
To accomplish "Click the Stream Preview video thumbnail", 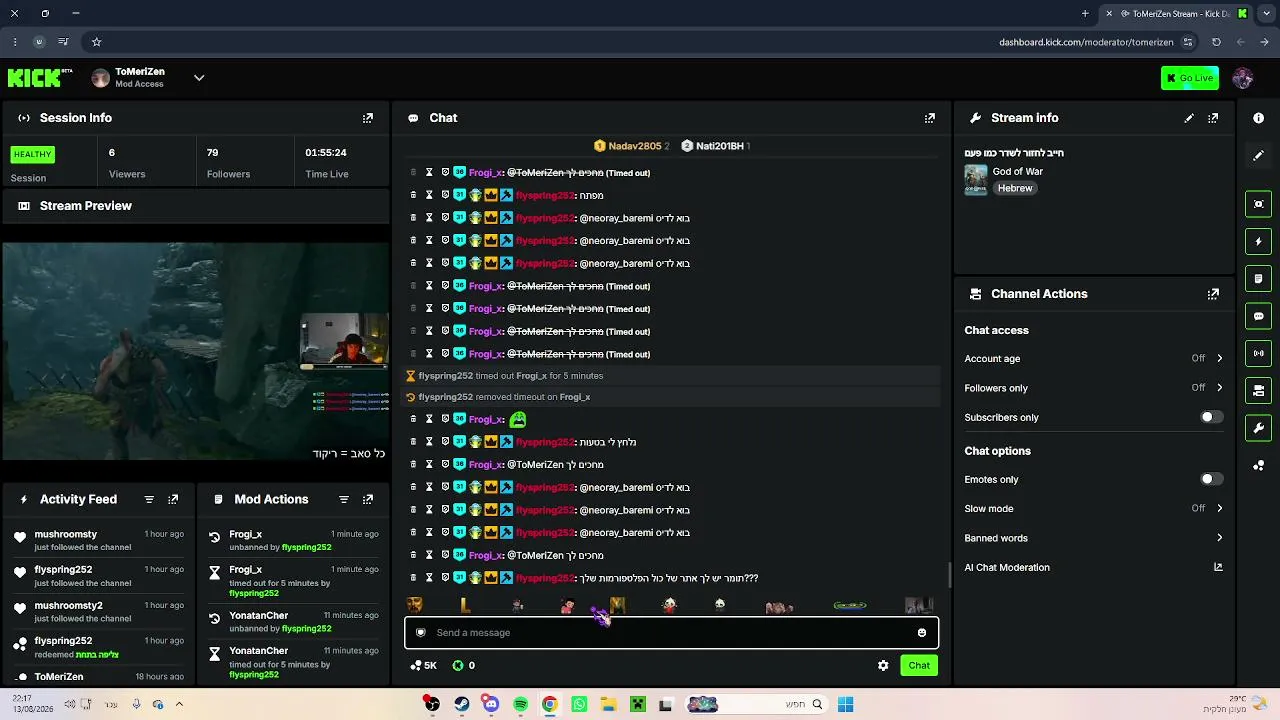I will pos(196,351).
